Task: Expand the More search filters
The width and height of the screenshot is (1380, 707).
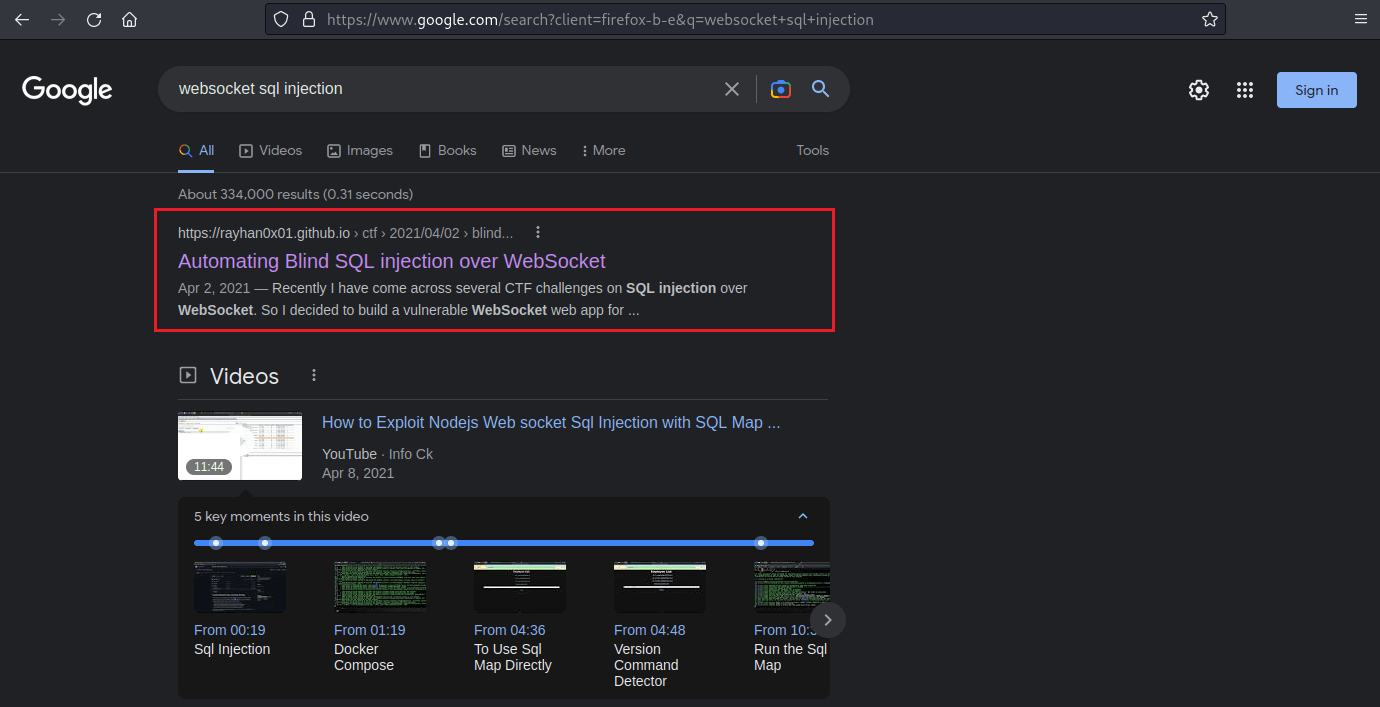Action: tap(603, 150)
